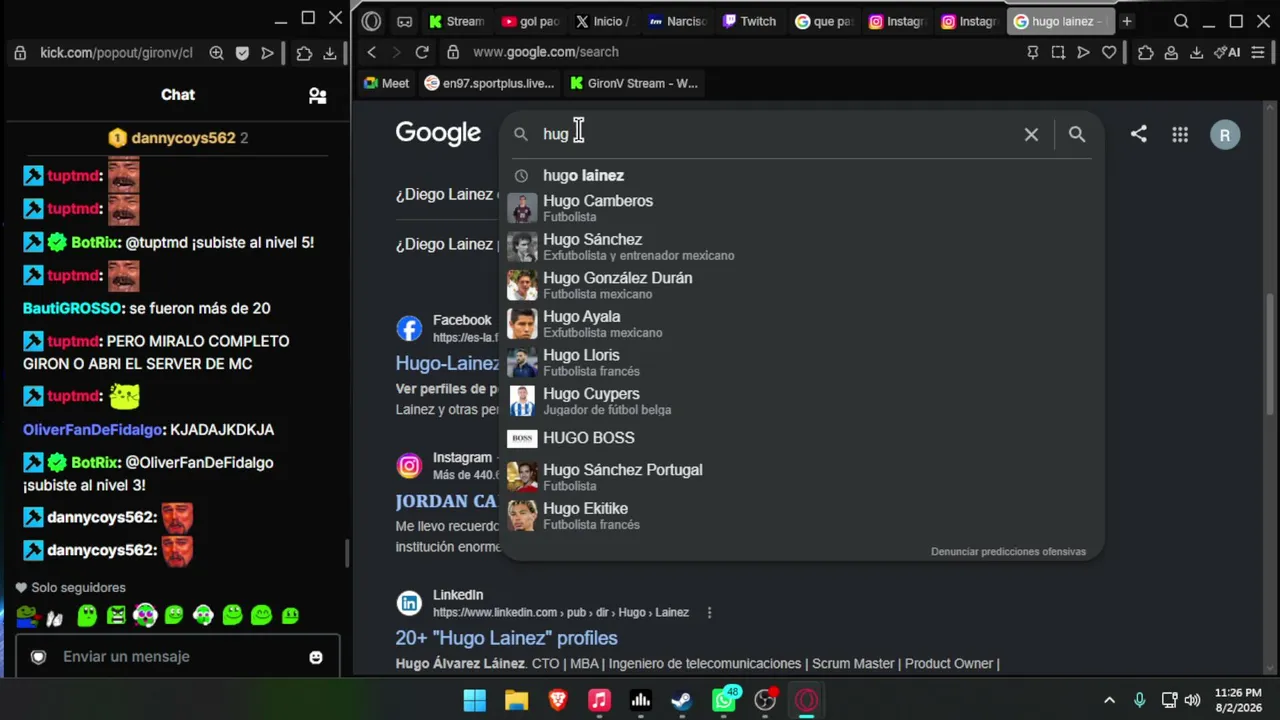Click username OliverFanDeFidalgo in chat
This screenshot has width=1280, height=720.
92,429
